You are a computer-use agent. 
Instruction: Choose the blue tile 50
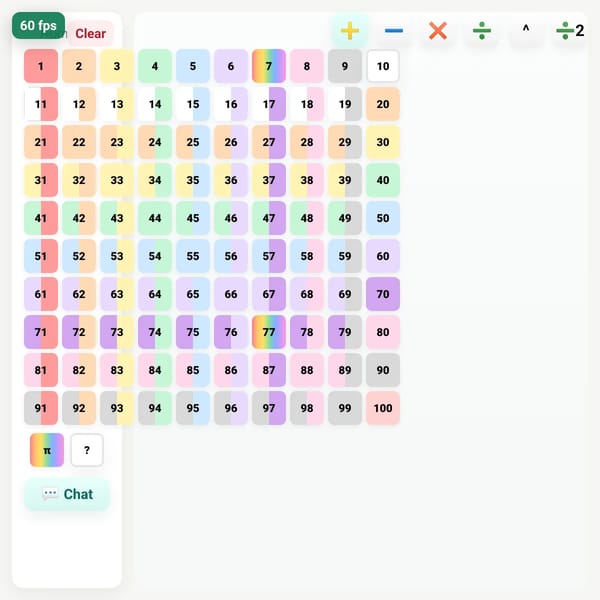pos(383,218)
